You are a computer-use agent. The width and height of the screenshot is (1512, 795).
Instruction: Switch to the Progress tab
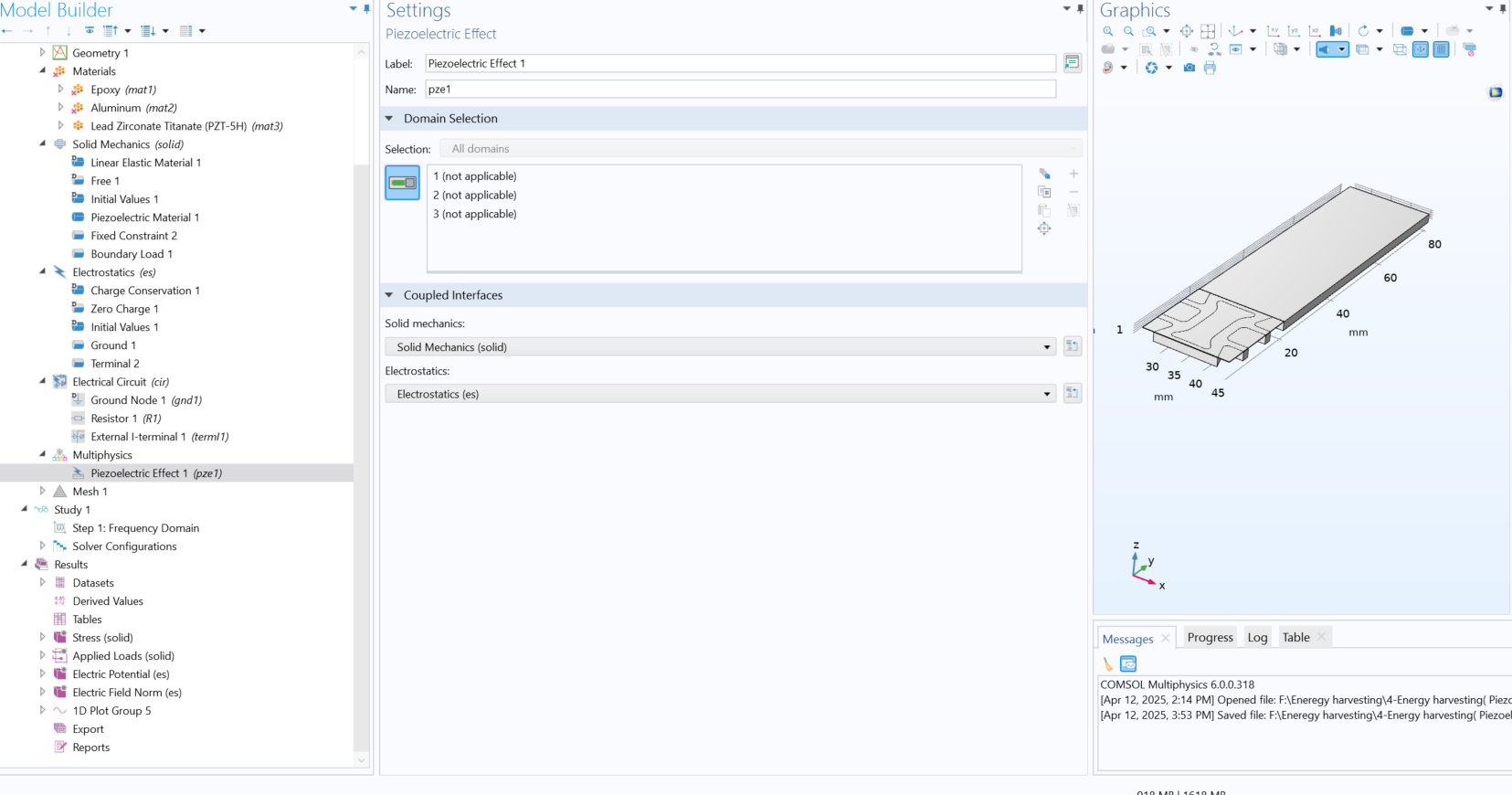1210,638
